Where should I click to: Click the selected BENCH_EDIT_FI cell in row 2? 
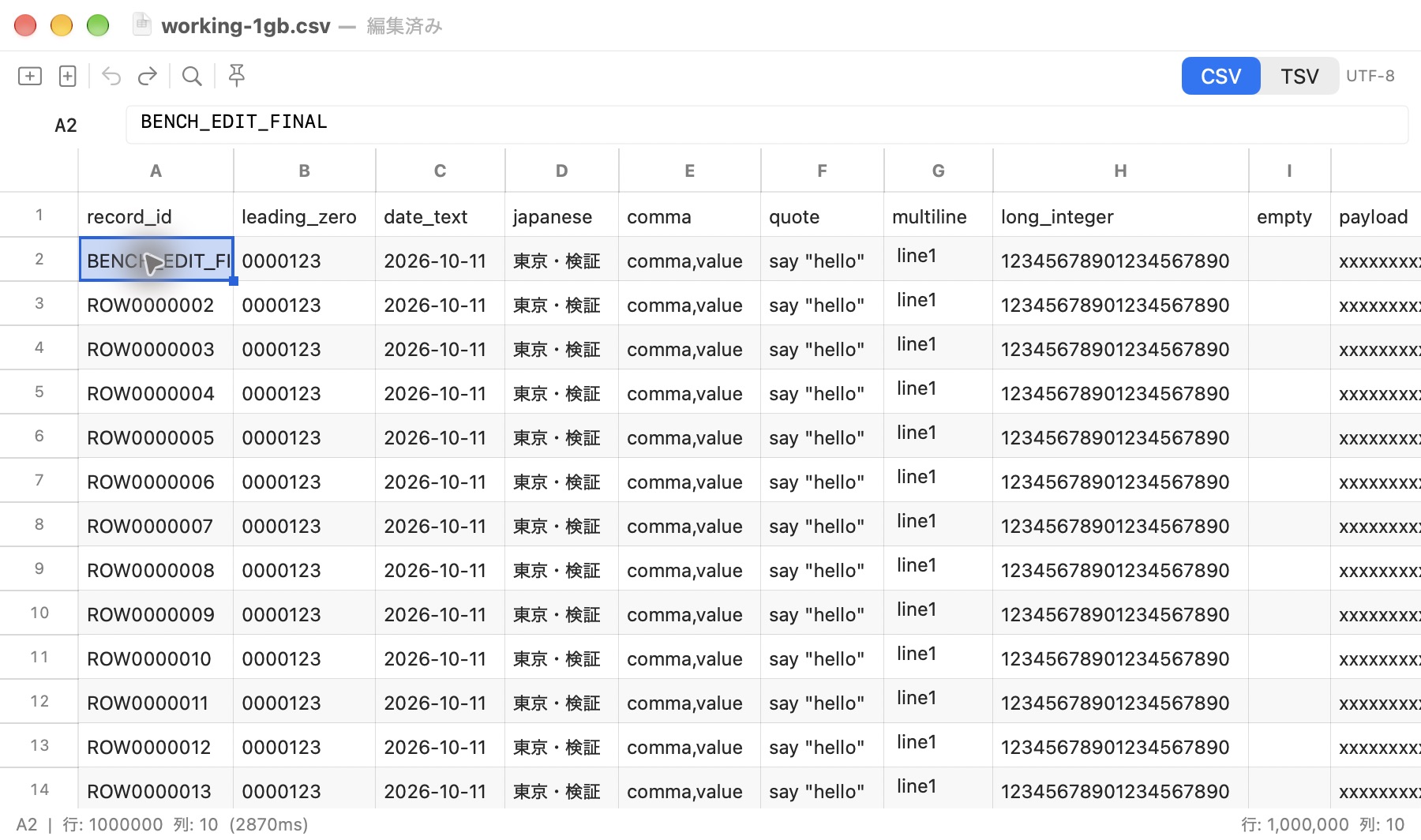(x=156, y=260)
